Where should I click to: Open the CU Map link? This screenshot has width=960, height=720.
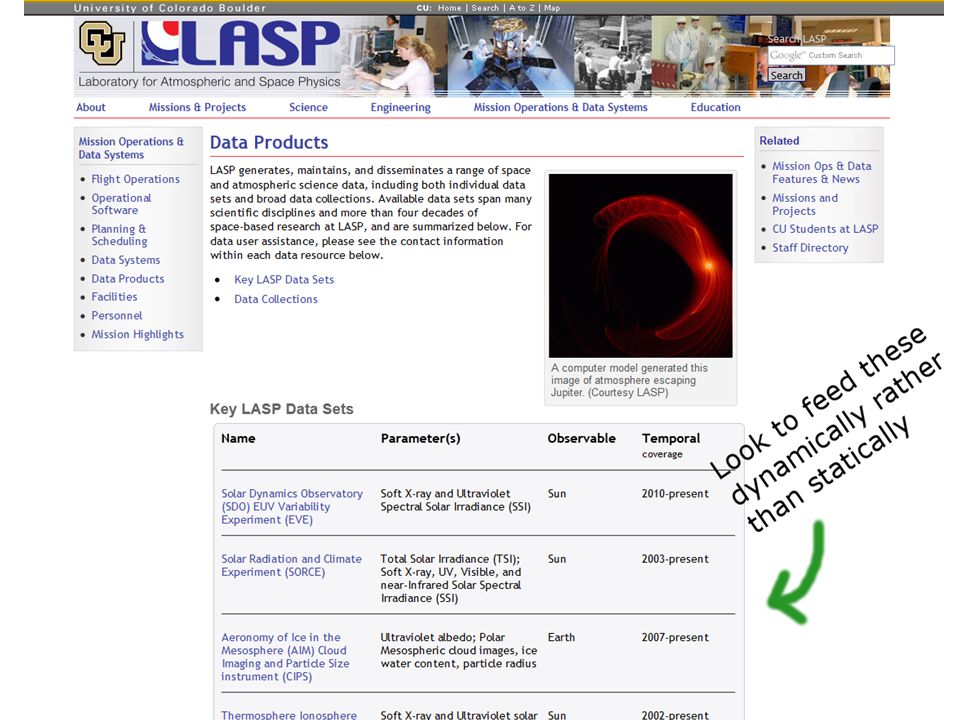pyautogui.click(x=552, y=8)
